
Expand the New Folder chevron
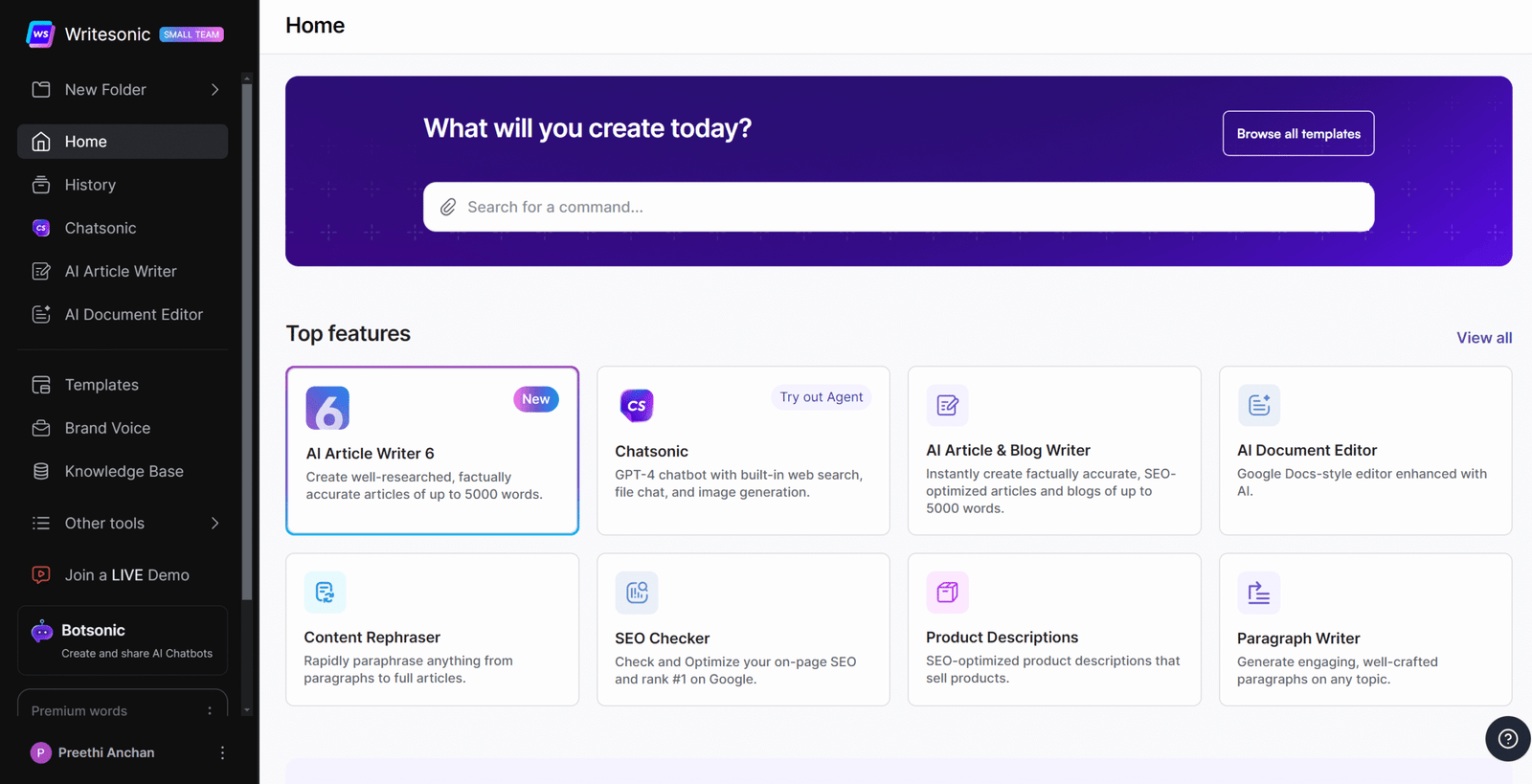(x=214, y=90)
